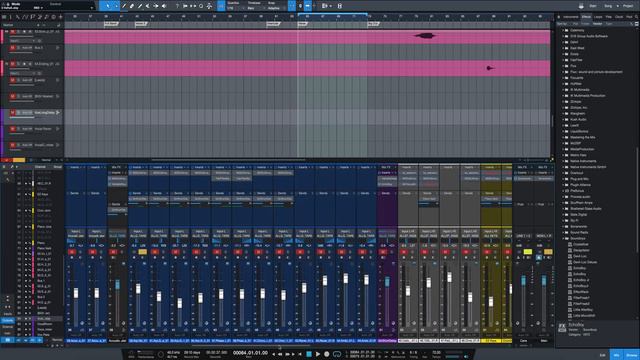Switch to the Cloud browser tab
This screenshot has height=360, width=640.
tap(619, 17)
